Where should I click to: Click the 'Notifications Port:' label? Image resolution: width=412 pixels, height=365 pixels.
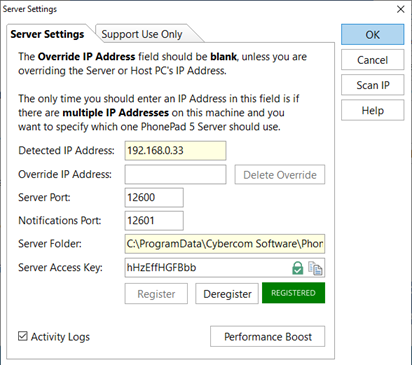(x=60, y=221)
